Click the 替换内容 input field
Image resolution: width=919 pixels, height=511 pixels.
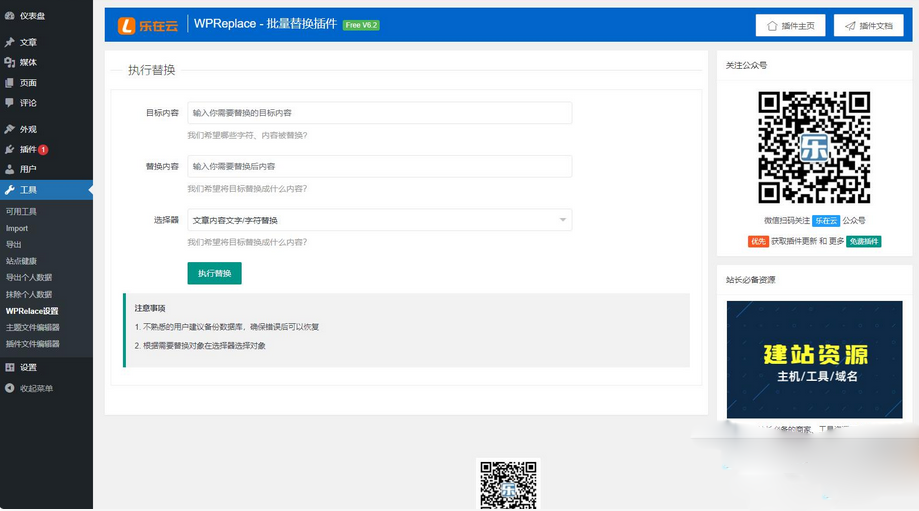pos(379,166)
